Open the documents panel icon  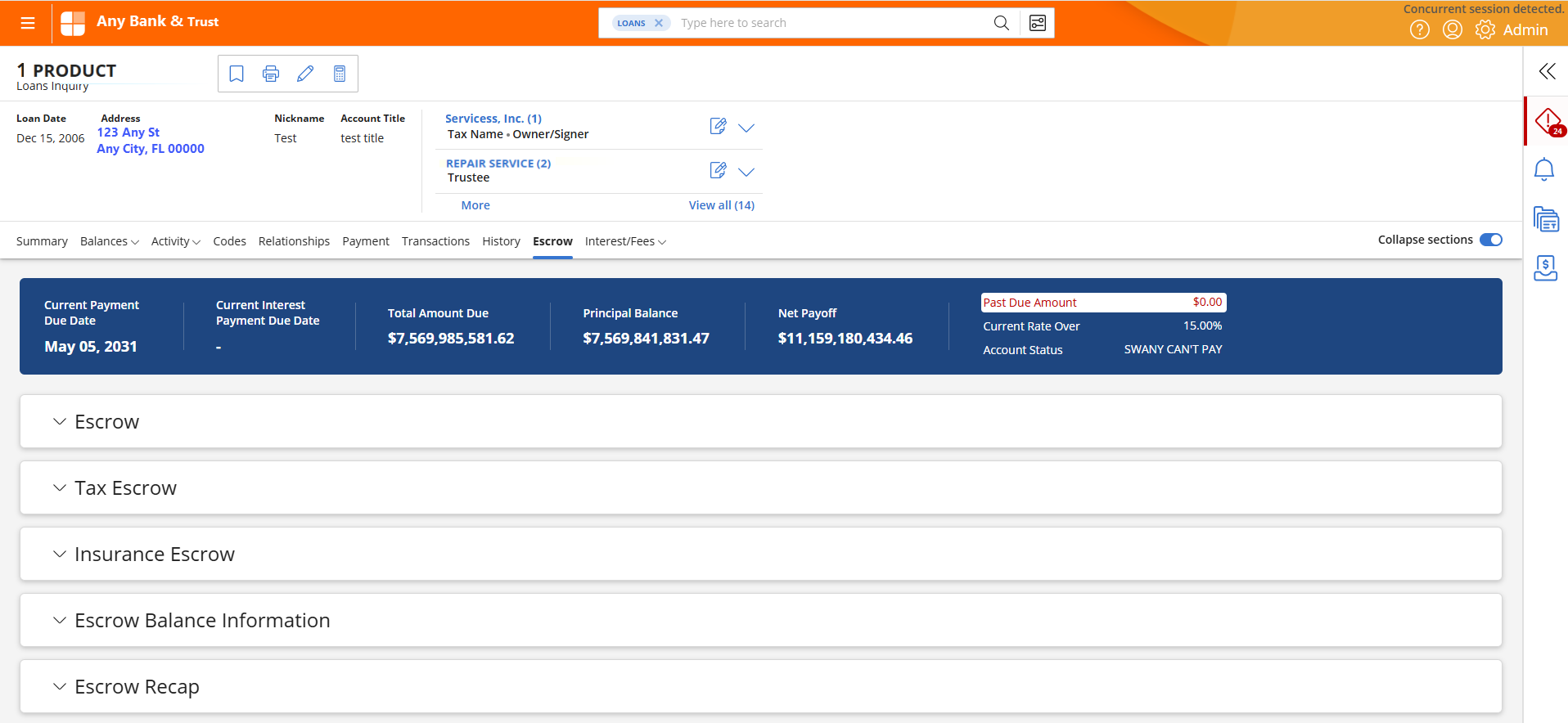pos(1546,219)
